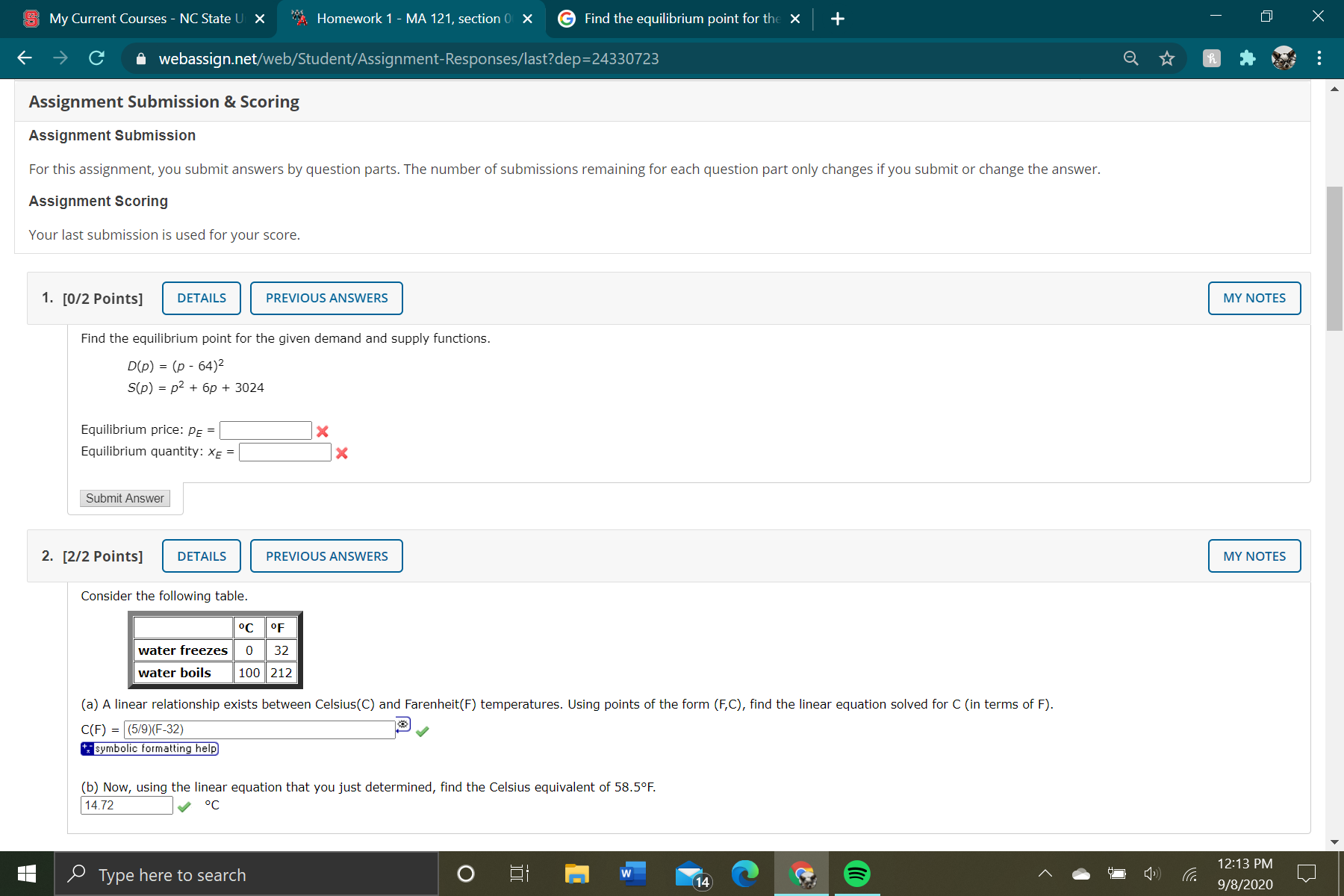Open Chrome's three-dot menu
The height and width of the screenshot is (896, 1344).
click(x=1319, y=58)
